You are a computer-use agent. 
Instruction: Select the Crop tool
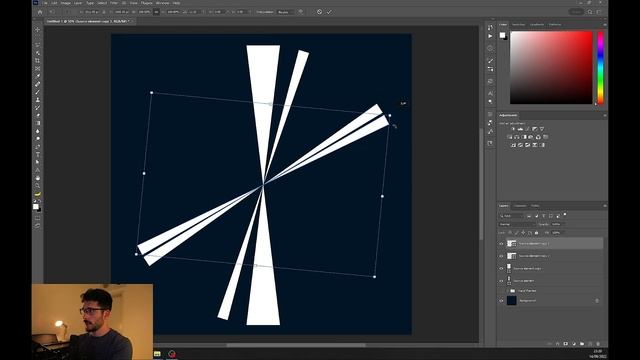pos(38,60)
